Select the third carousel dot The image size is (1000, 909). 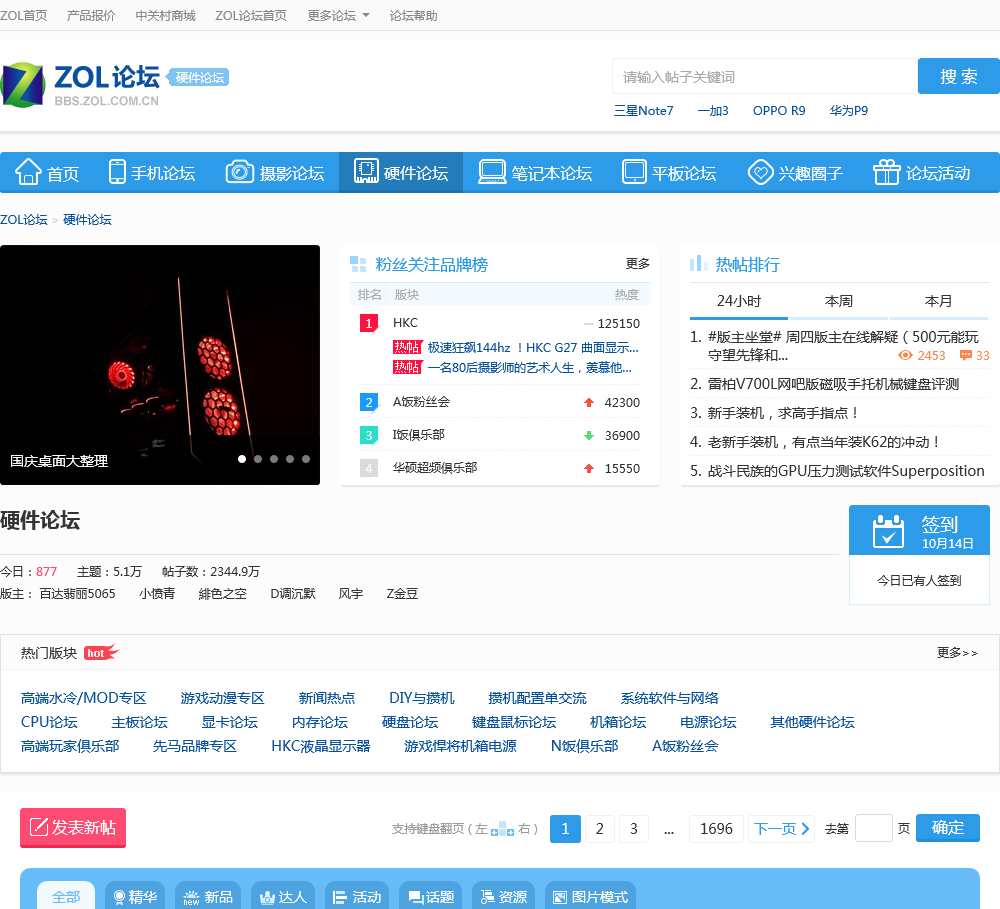point(274,459)
